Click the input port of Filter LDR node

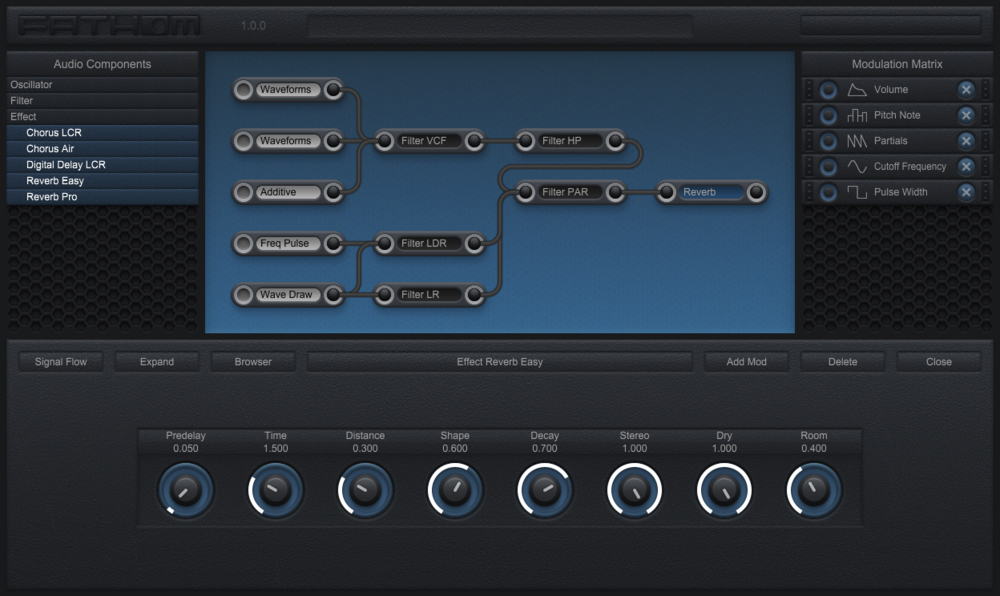coord(385,243)
